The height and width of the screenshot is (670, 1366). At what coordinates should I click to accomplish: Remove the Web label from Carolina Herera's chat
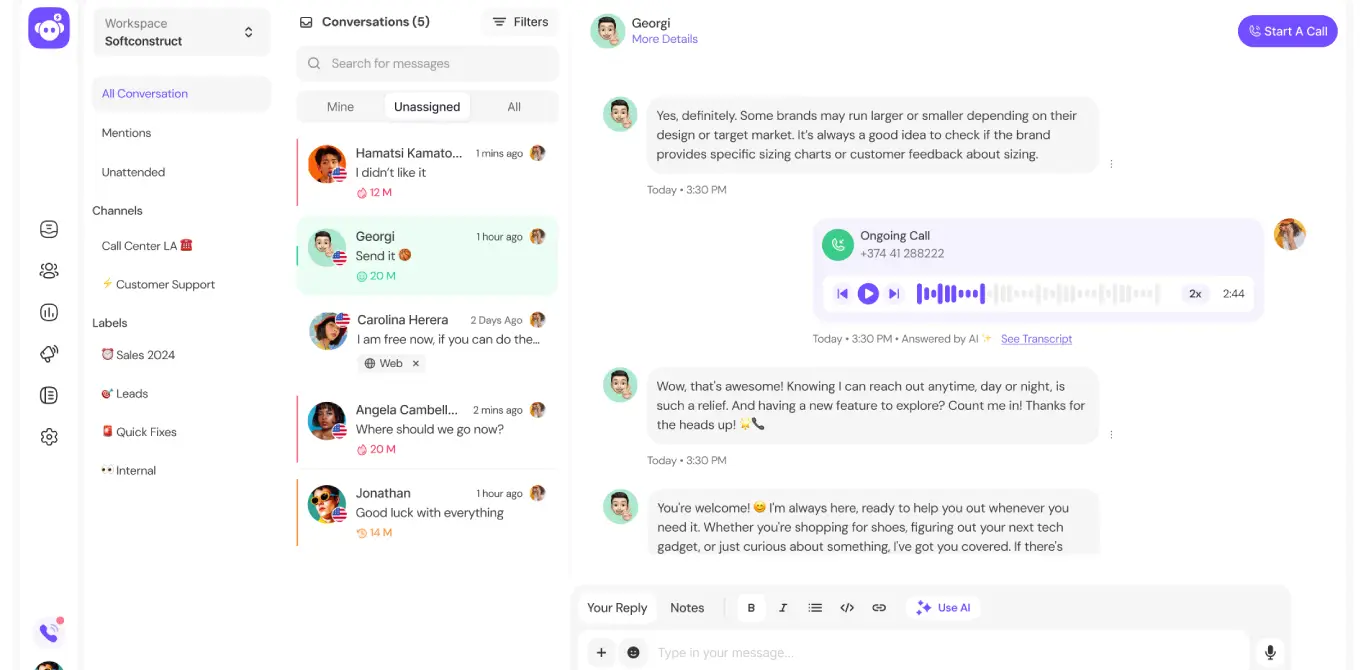pos(418,363)
